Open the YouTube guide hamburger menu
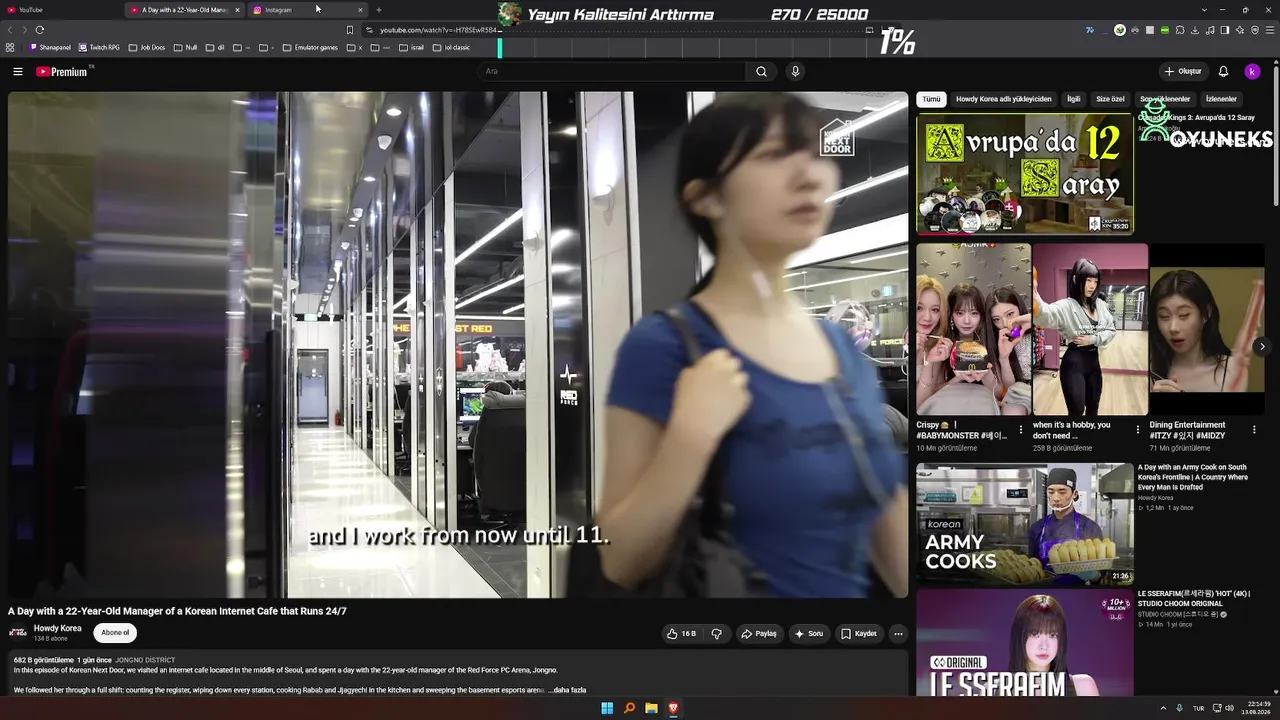Viewport: 1280px width, 720px height. click(18, 72)
